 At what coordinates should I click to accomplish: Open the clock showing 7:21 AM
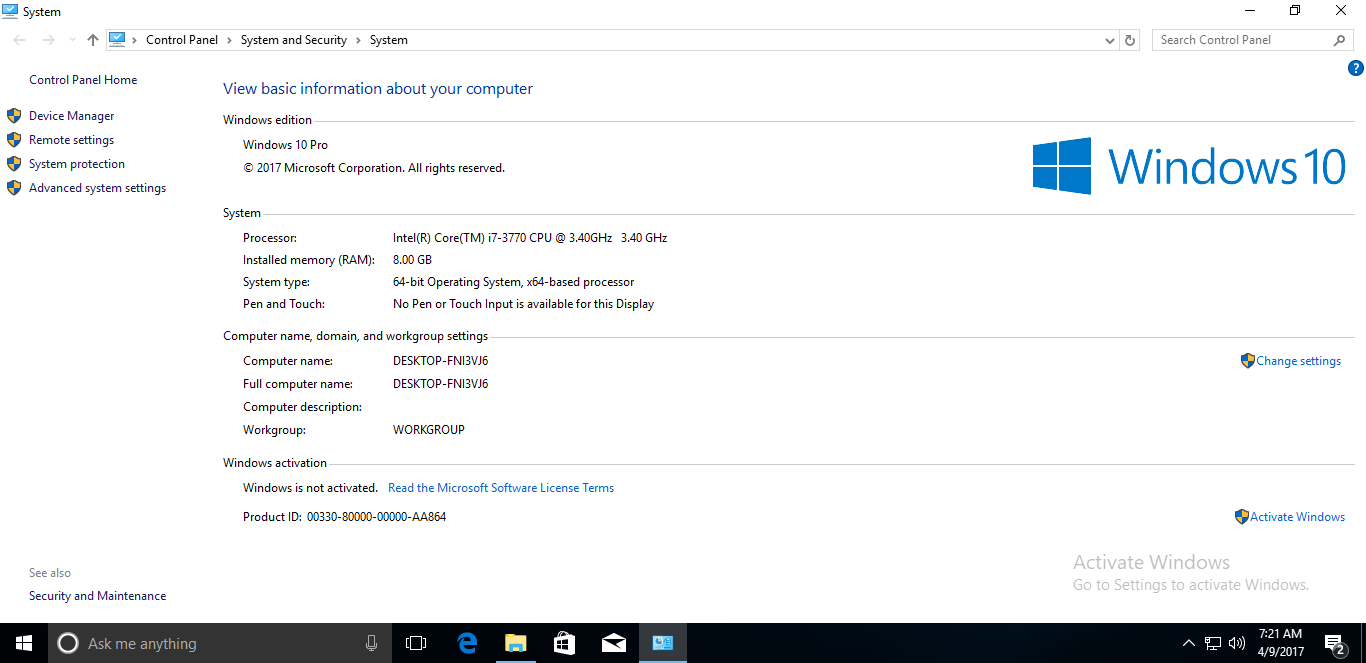[x=1280, y=643]
